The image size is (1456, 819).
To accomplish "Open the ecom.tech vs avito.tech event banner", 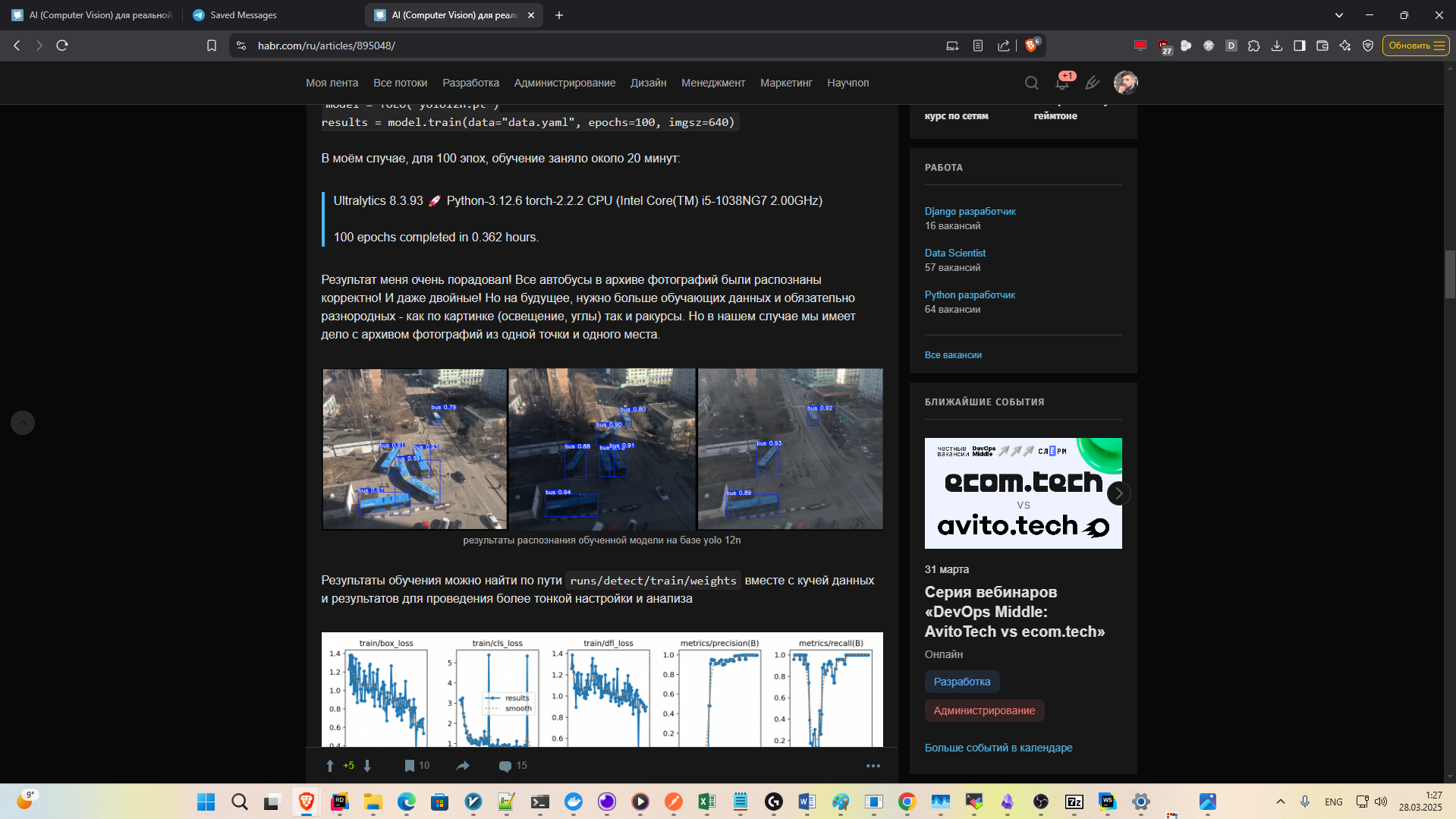I will point(1023,493).
